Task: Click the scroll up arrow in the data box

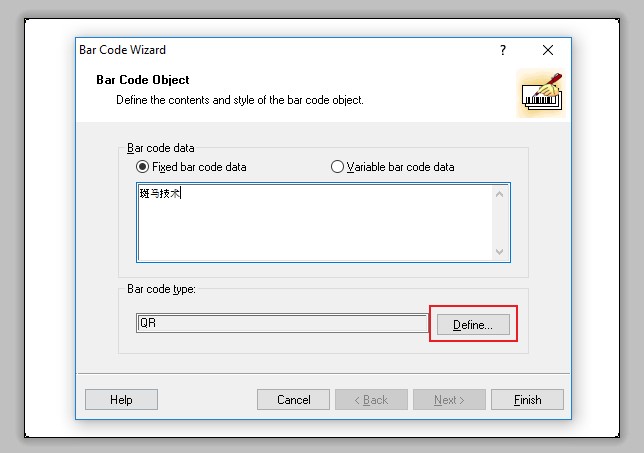Action: (x=499, y=194)
